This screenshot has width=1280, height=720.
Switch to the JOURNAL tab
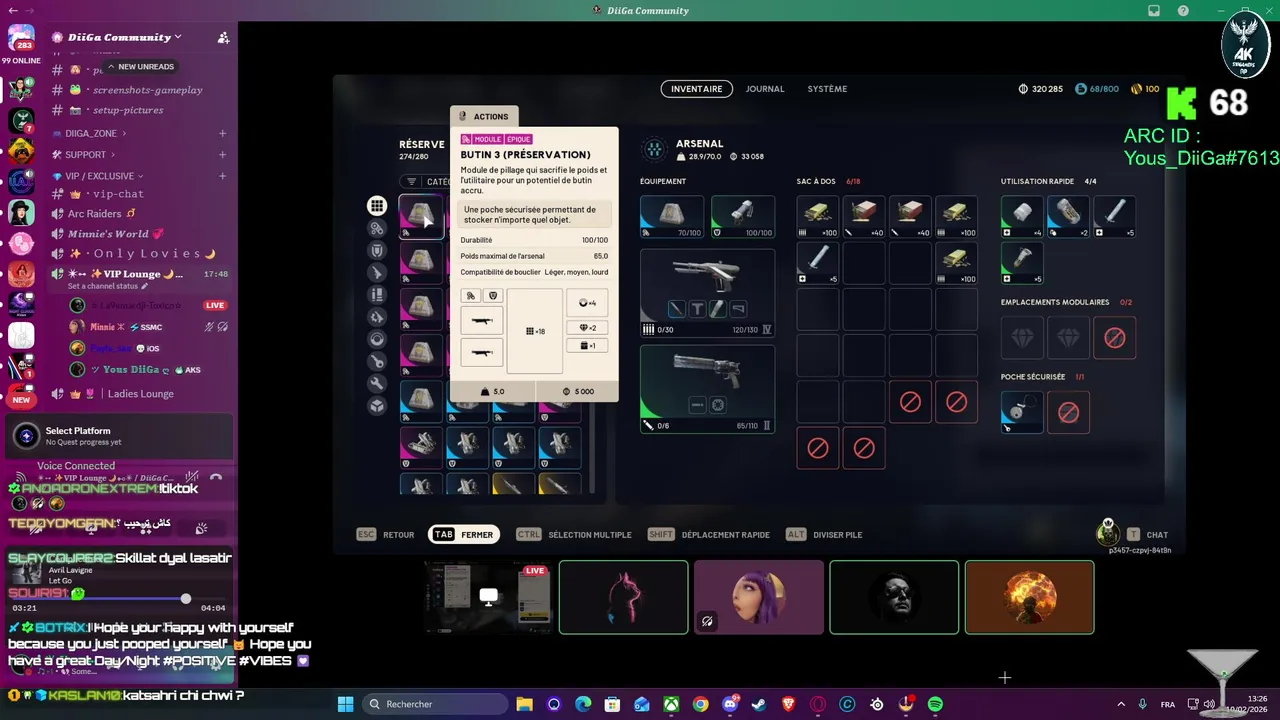765,89
